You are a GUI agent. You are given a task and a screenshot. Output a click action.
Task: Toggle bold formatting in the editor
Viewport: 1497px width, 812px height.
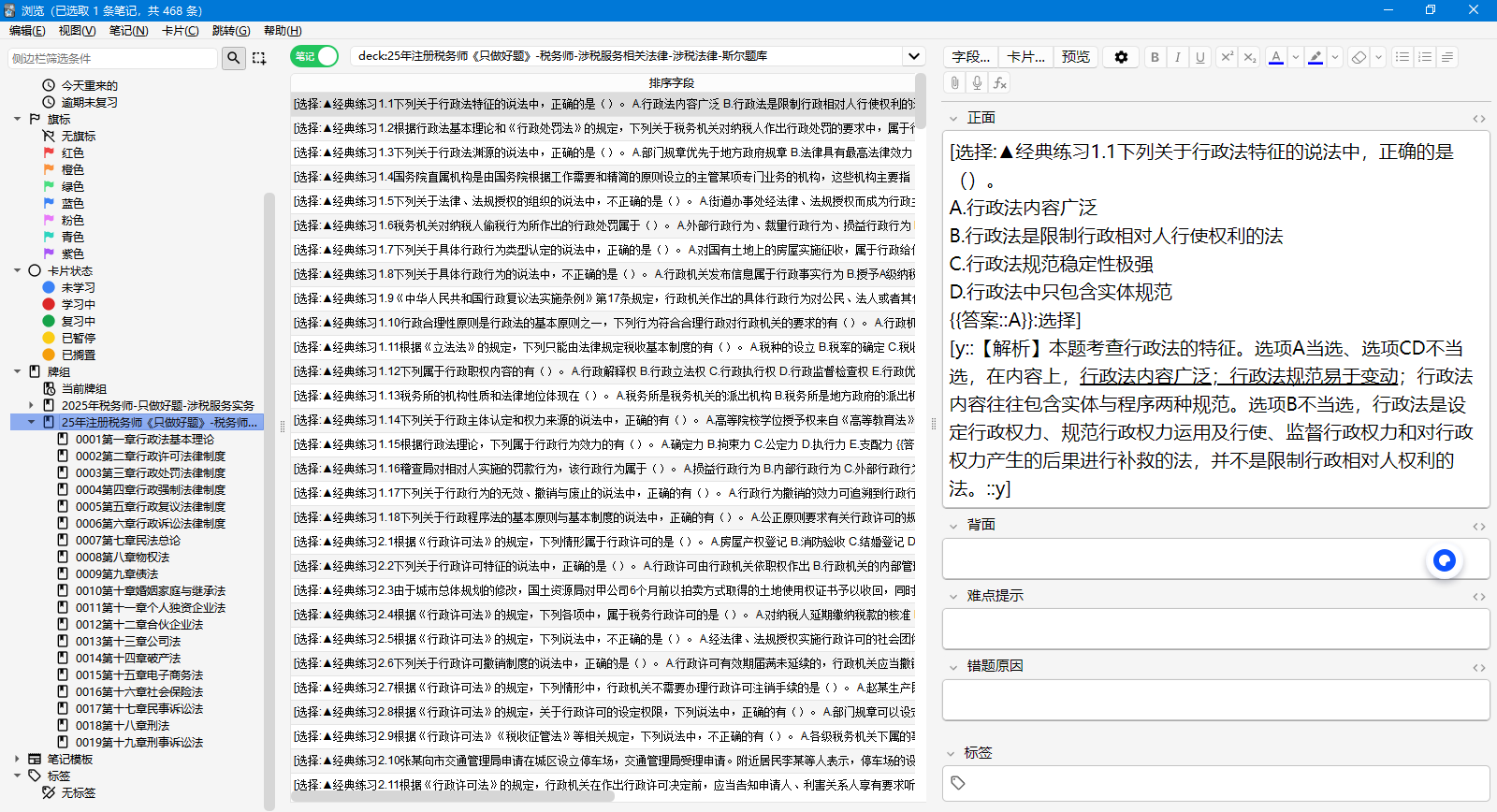coord(1155,57)
